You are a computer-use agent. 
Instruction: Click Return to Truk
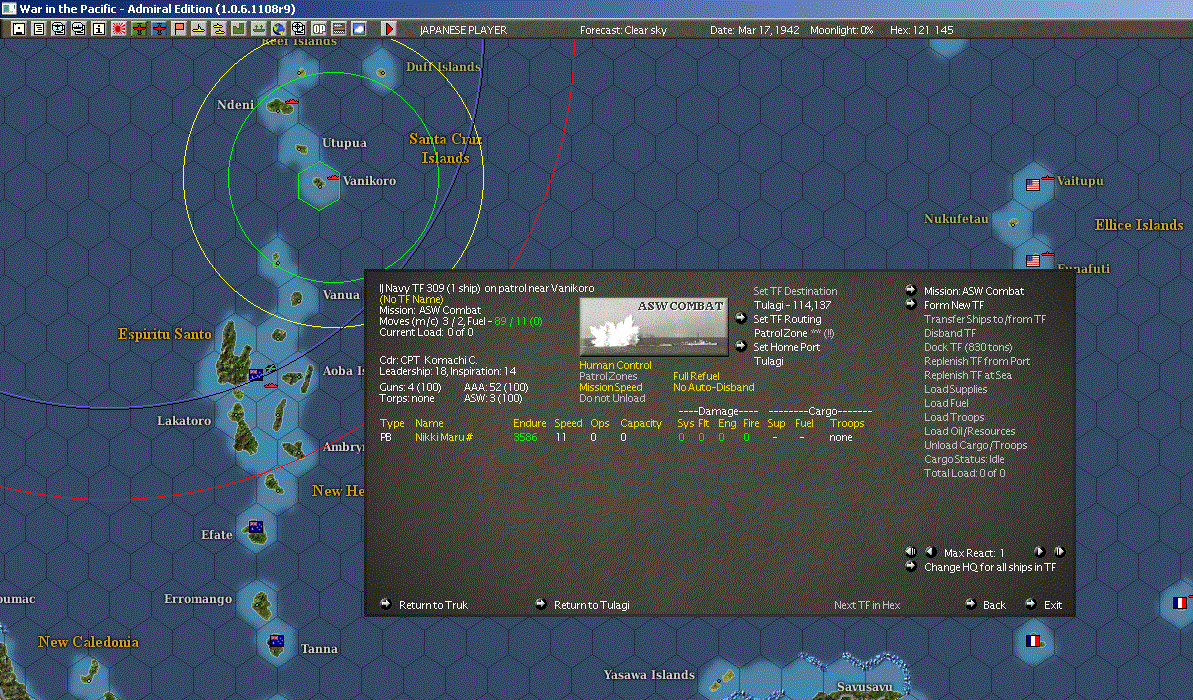pyautogui.click(x=433, y=605)
